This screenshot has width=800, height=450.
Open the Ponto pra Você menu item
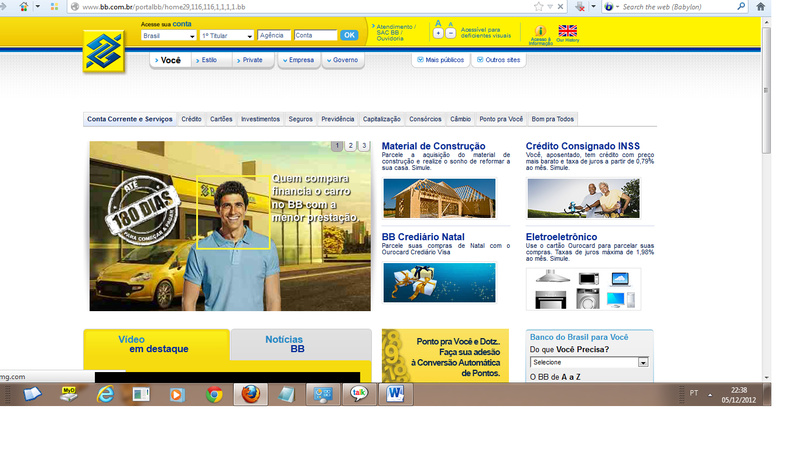click(501, 119)
